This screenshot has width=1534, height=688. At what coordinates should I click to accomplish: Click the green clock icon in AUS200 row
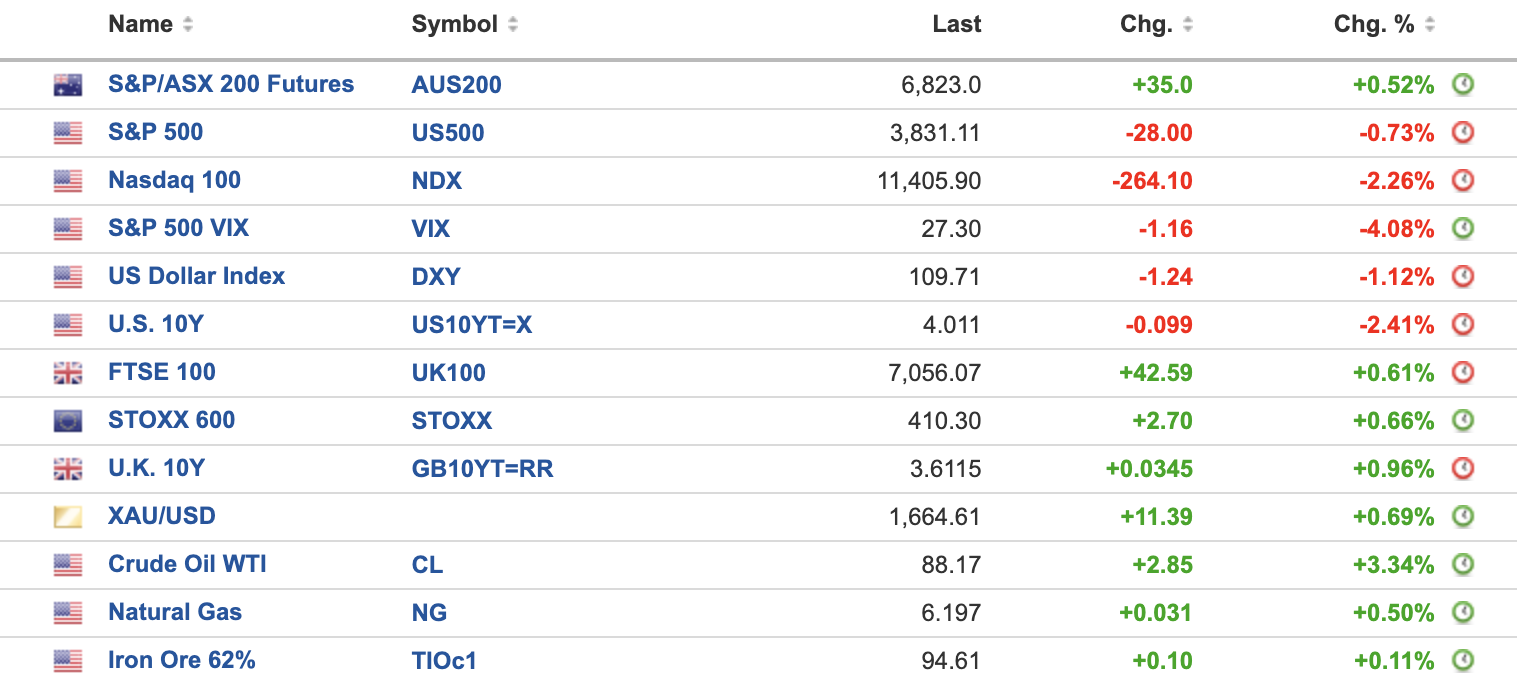pyautogui.click(x=1463, y=84)
